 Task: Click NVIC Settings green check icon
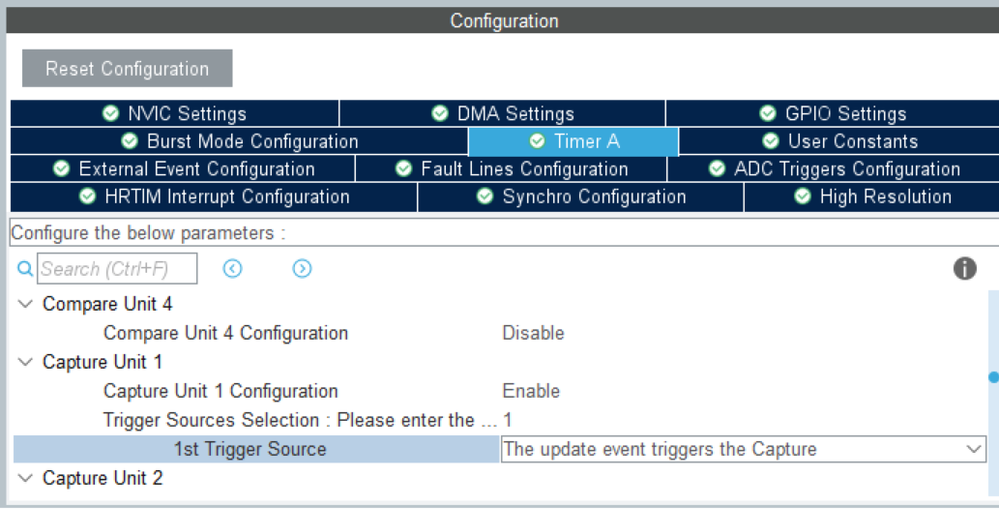[x=110, y=114]
